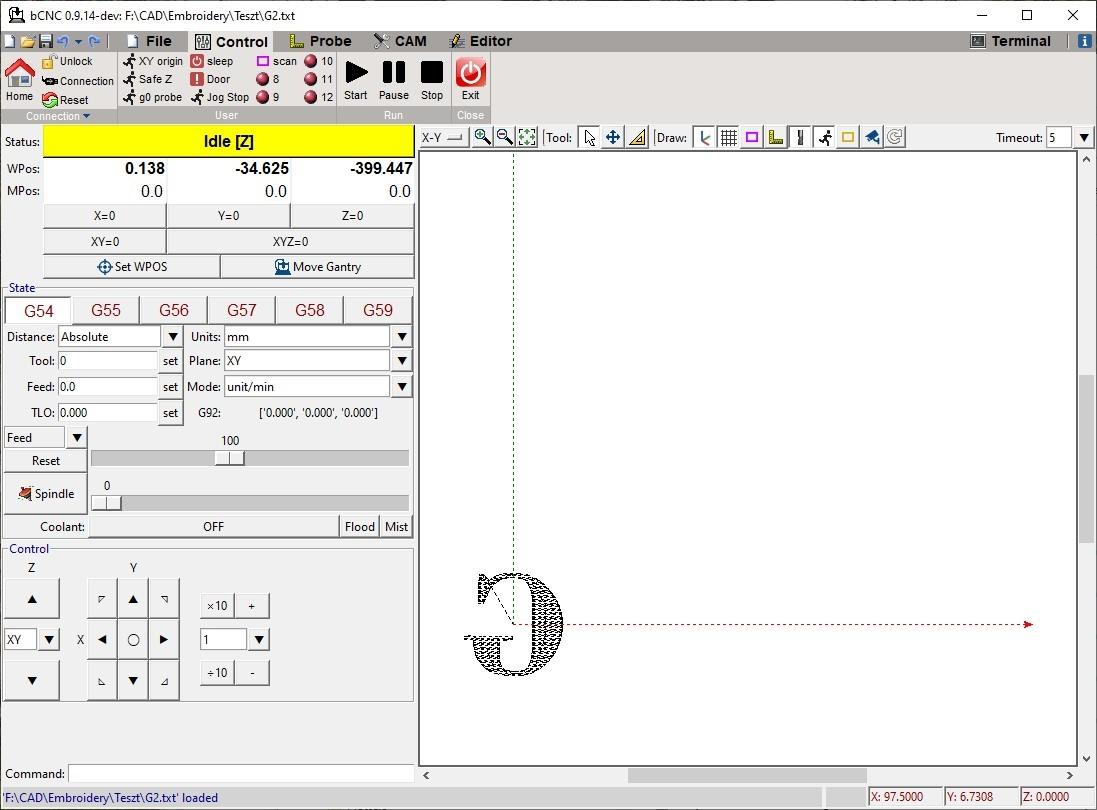Open the X-Y view dropdown
1097x810 pixels.
pyautogui.click(x=444, y=137)
